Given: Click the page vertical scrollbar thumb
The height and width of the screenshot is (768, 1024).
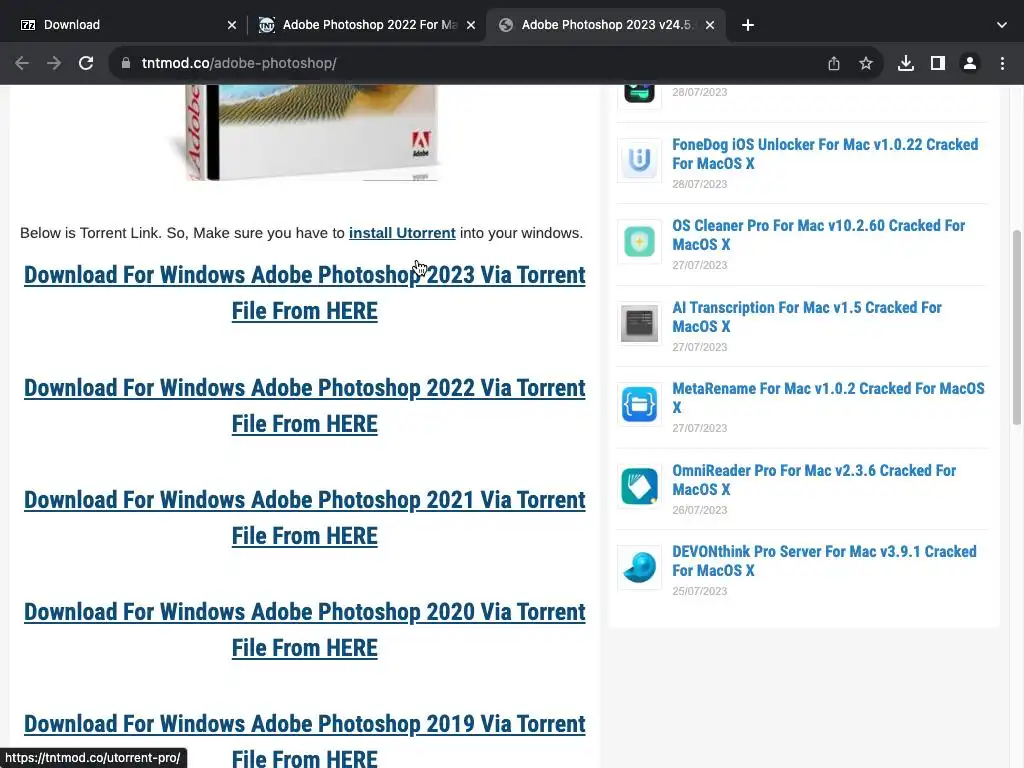Looking at the screenshot, I should tap(1016, 327).
